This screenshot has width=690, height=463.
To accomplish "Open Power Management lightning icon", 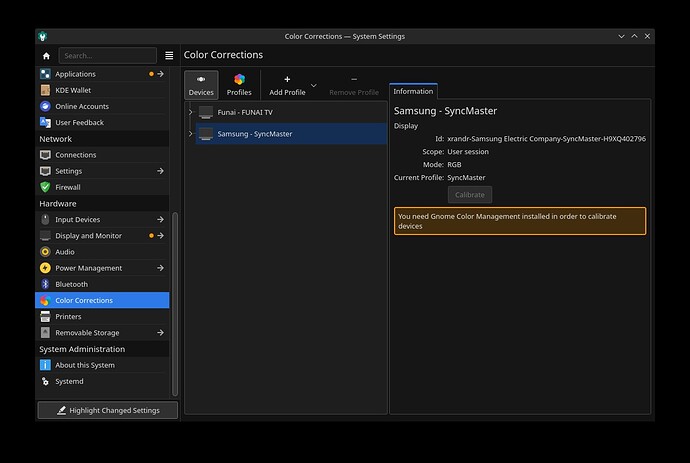I will [45, 268].
